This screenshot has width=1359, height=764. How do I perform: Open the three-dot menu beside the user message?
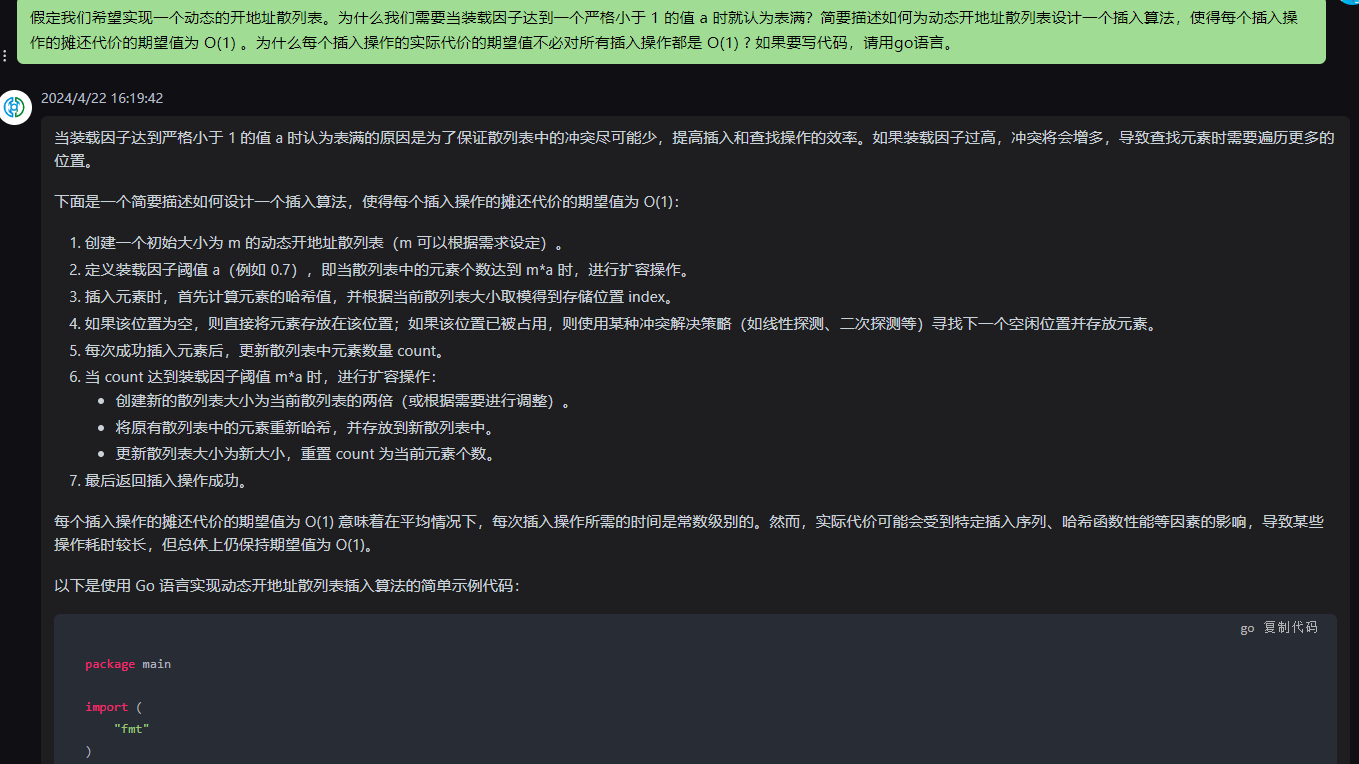(x=5, y=56)
